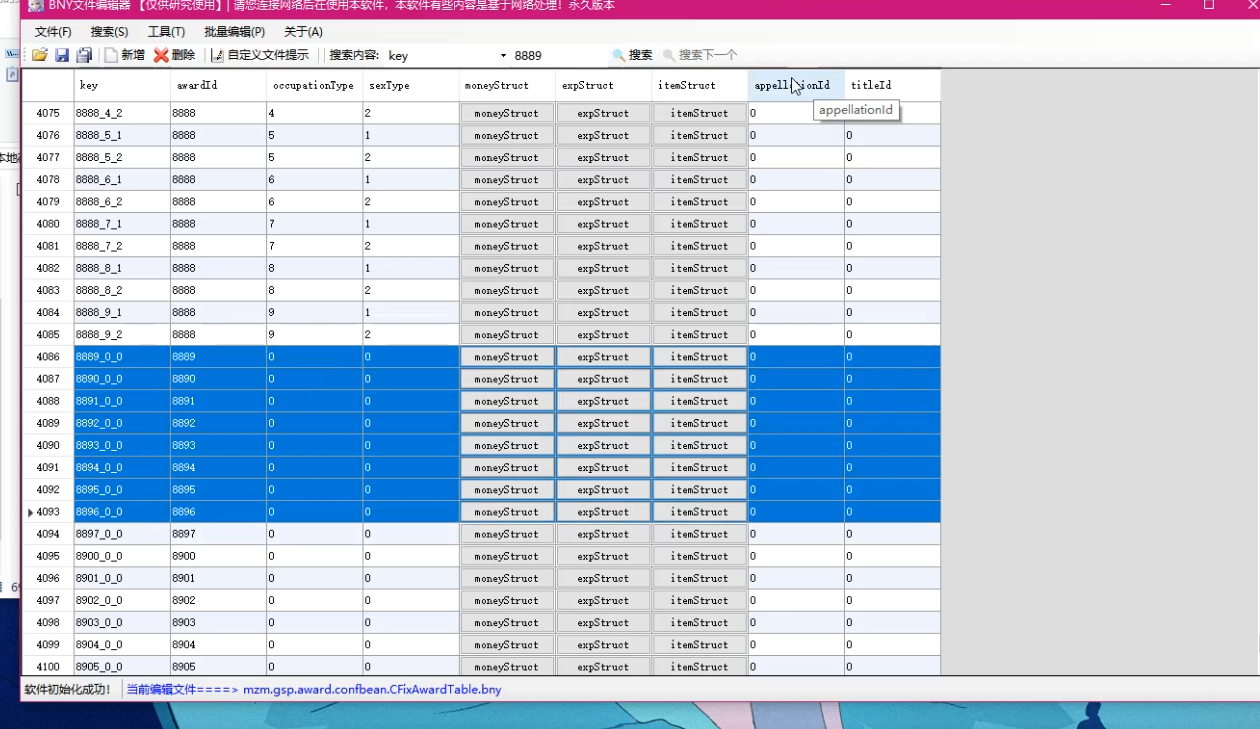
Task: Click the titleId column header
Action: pos(892,85)
